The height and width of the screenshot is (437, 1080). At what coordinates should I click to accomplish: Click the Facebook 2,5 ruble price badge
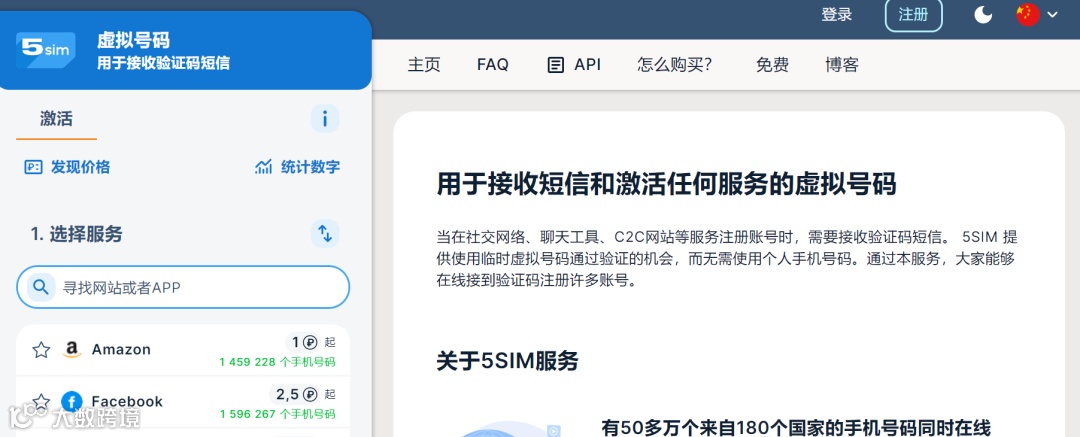pos(296,394)
